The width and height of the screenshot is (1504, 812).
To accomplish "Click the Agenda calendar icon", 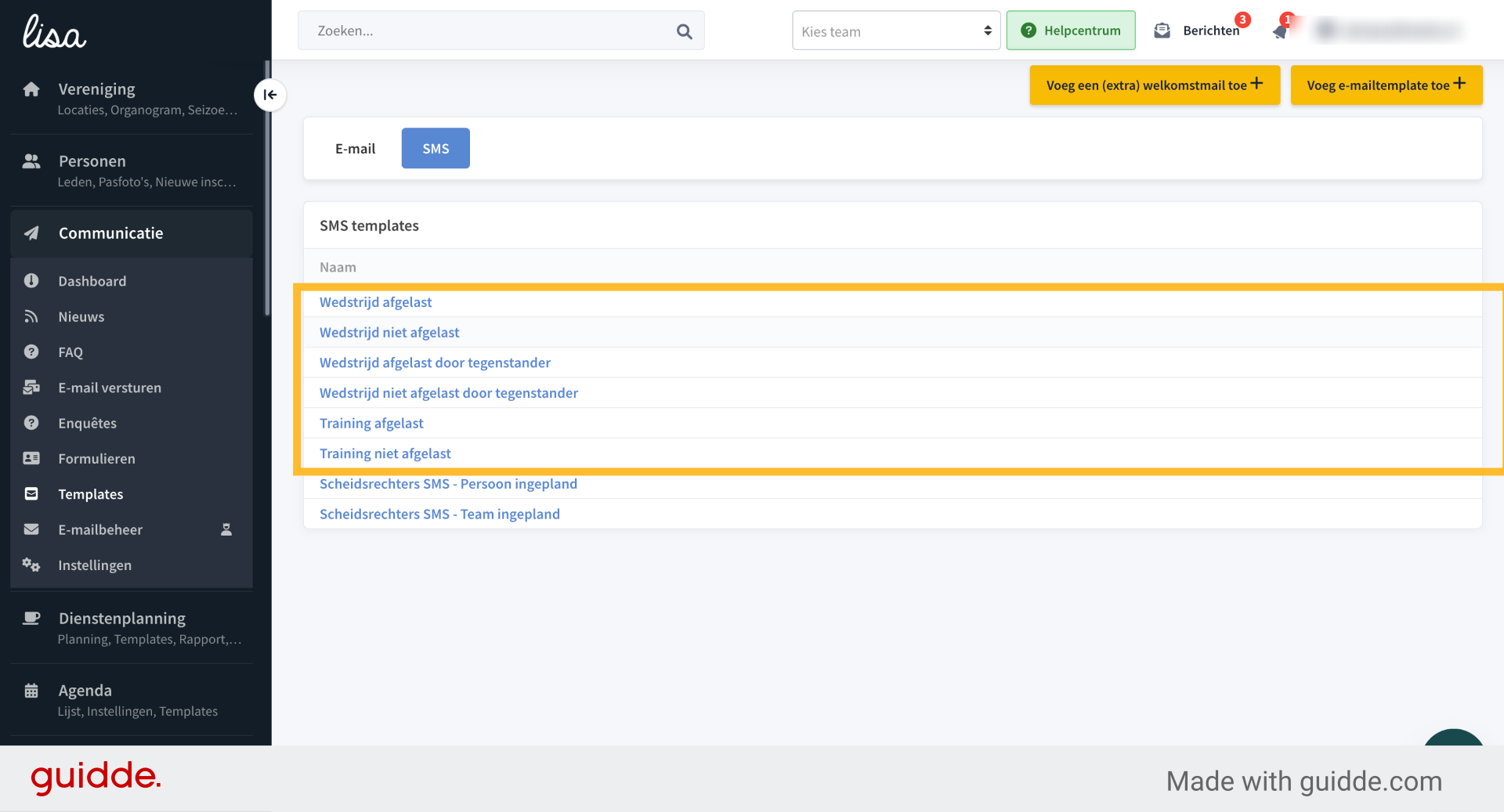I will click(x=31, y=691).
